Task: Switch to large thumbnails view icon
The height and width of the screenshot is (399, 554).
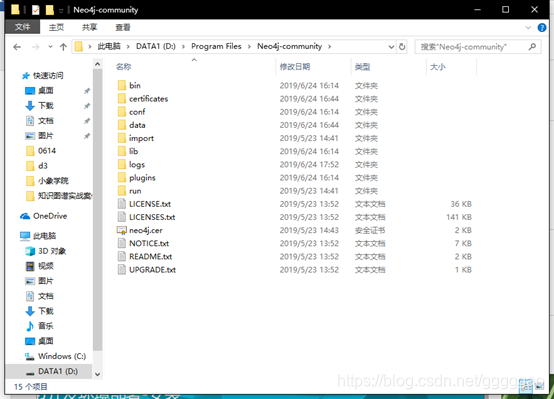Action: tap(540, 387)
